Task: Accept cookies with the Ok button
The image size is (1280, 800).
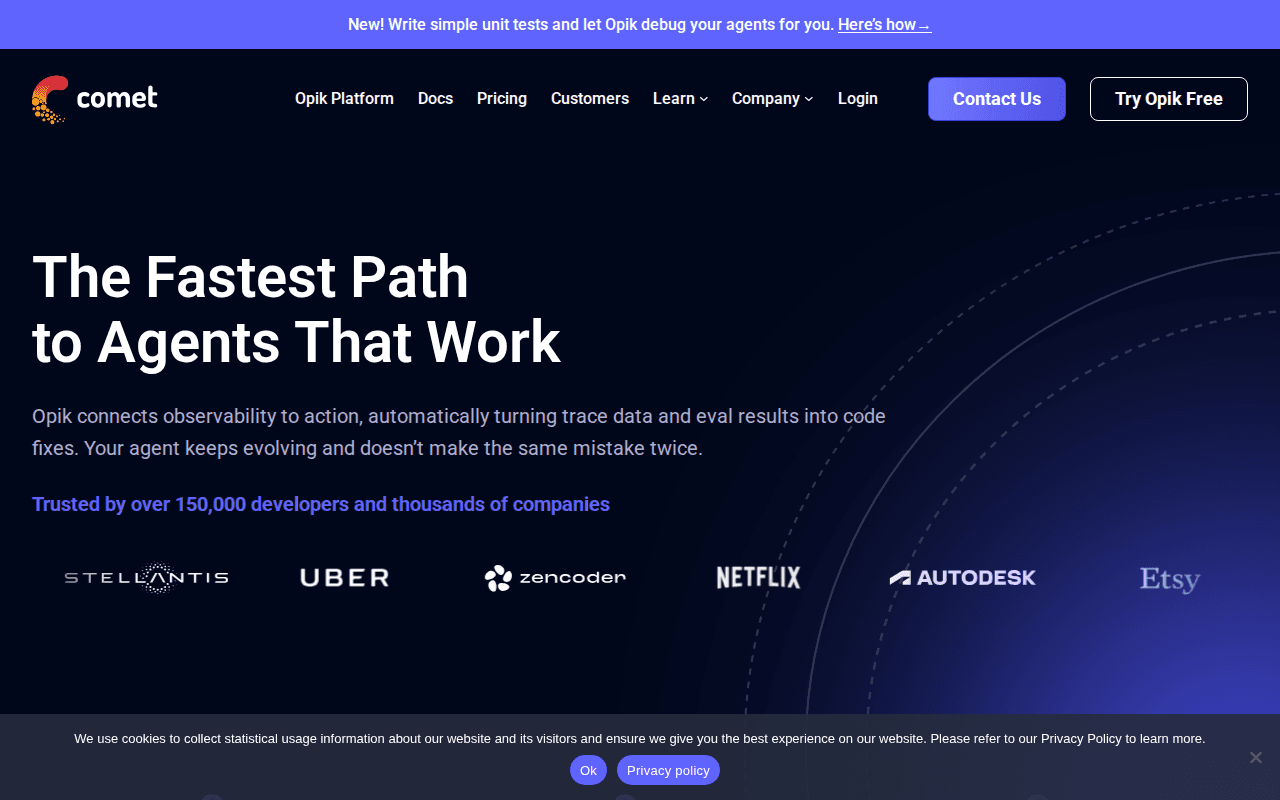Action: click(x=588, y=770)
